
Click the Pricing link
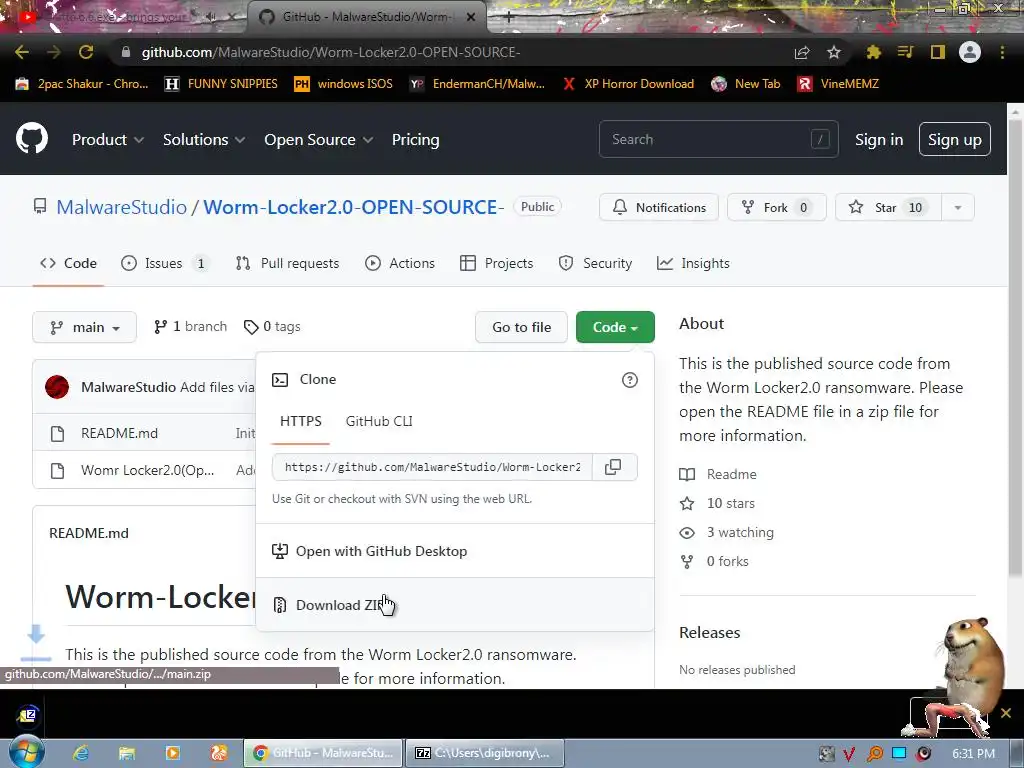point(415,139)
